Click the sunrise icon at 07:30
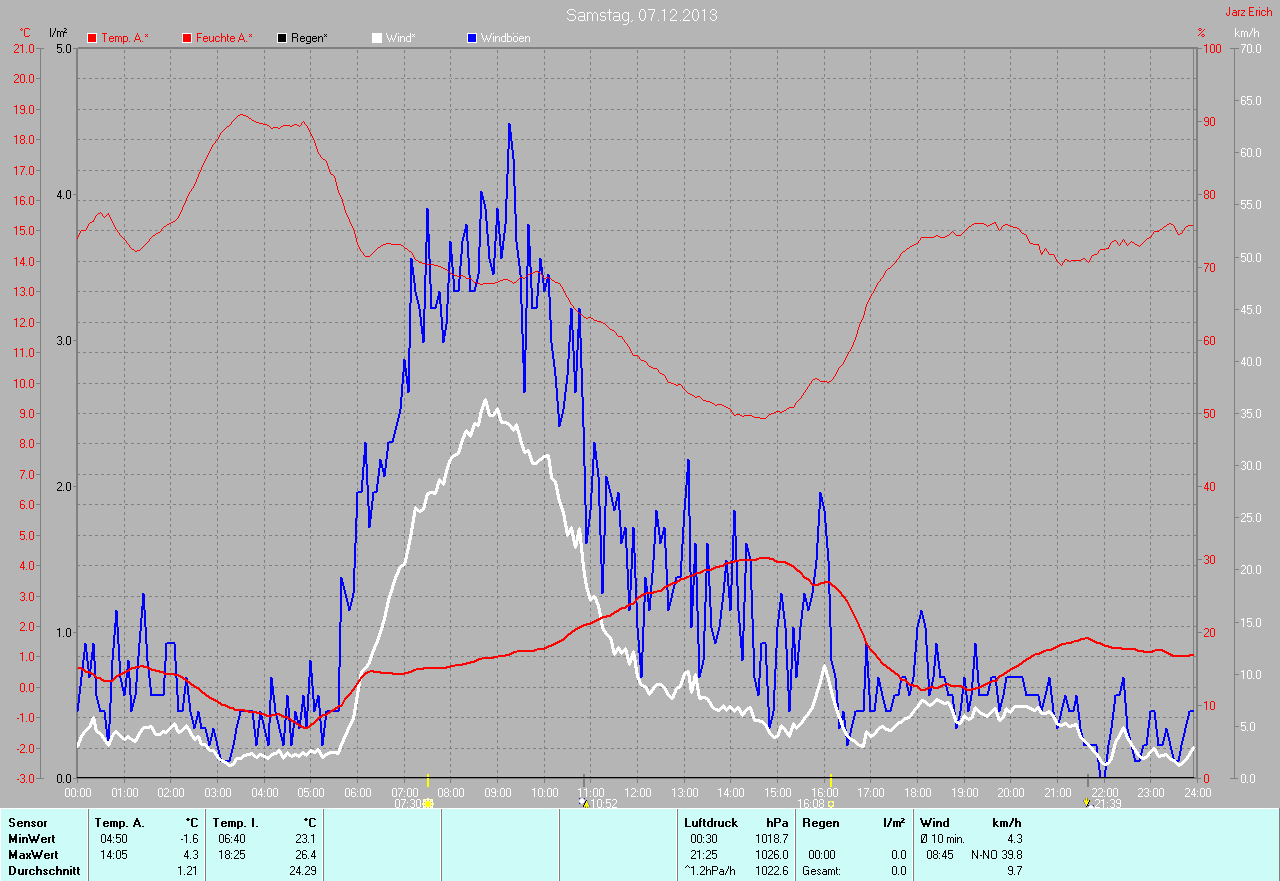 click(428, 803)
